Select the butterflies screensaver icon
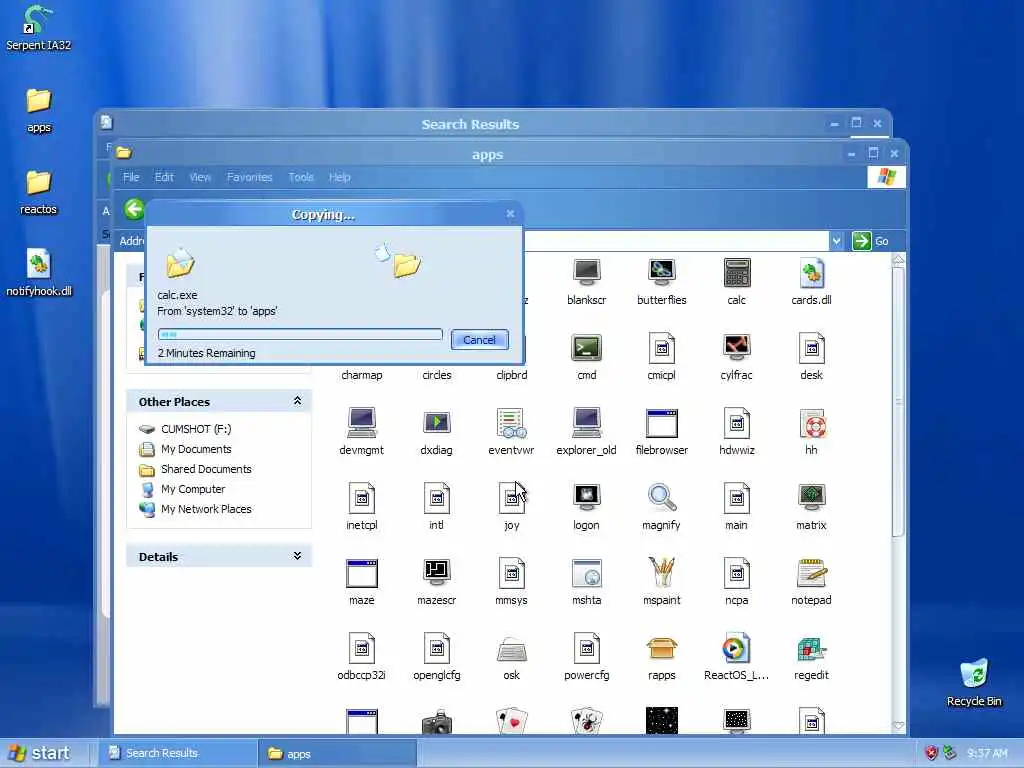The image size is (1024, 768). (662, 274)
